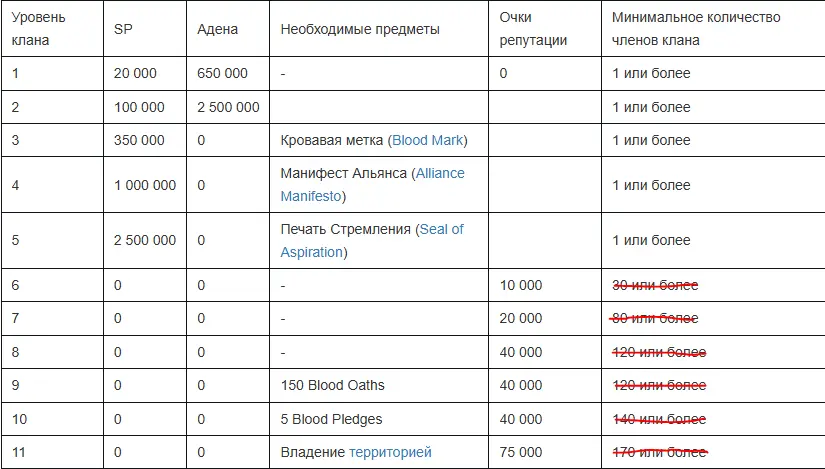Viewport: 825px width, 469px height.
Task: Click the crossed-out 30 или более text
Action: tap(654, 286)
